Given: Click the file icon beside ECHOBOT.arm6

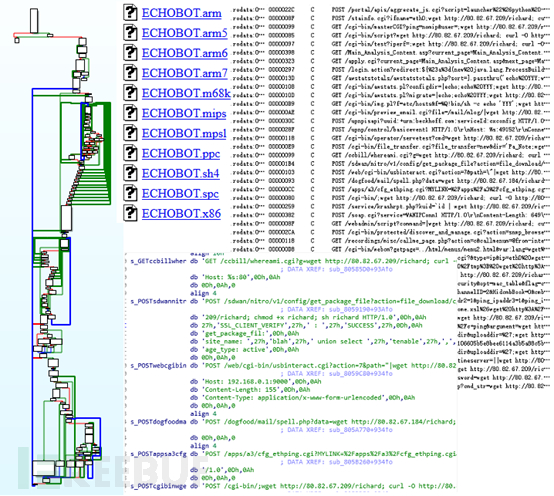Looking at the screenshot, I should pos(130,53).
